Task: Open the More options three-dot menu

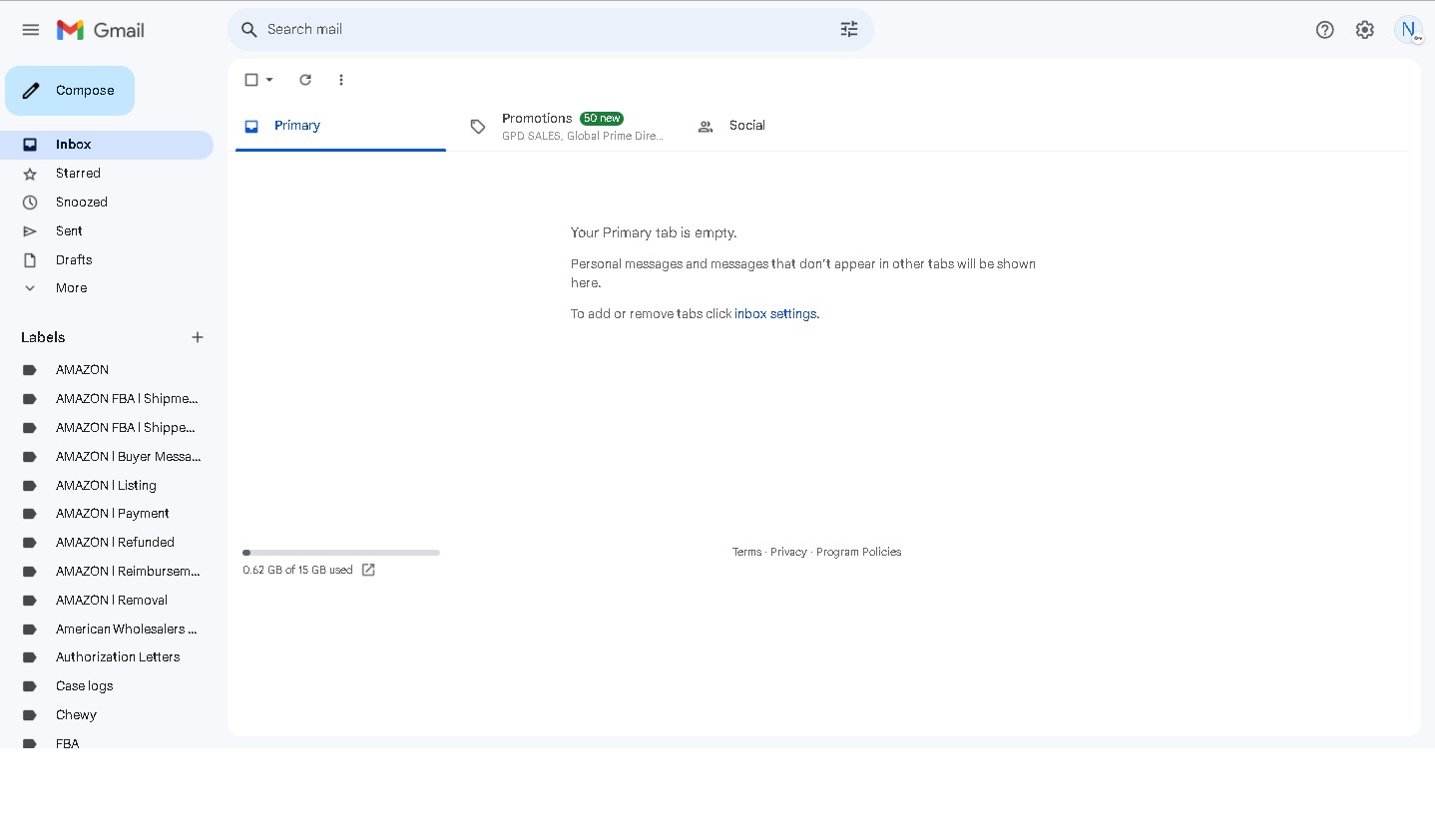Action: pyautogui.click(x=341, y=80)
